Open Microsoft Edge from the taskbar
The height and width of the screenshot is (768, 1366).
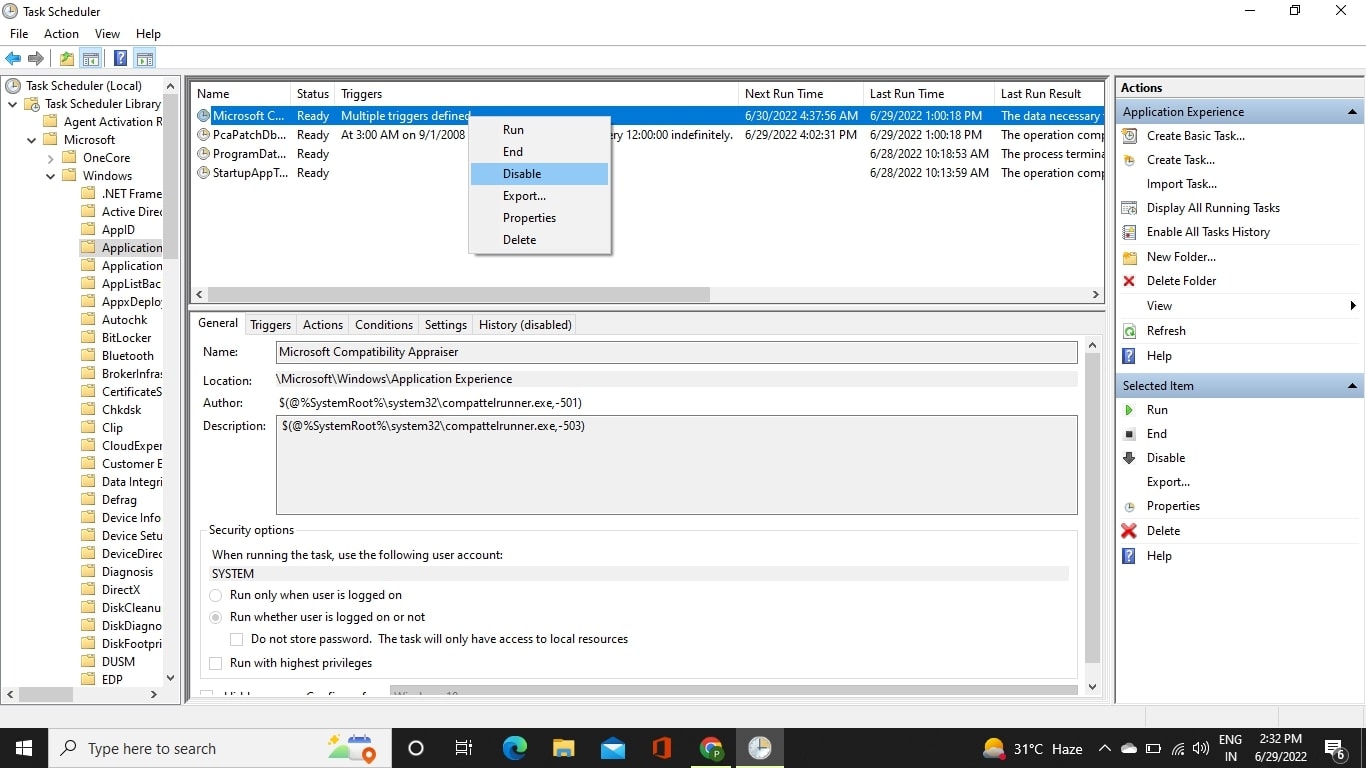515,748
